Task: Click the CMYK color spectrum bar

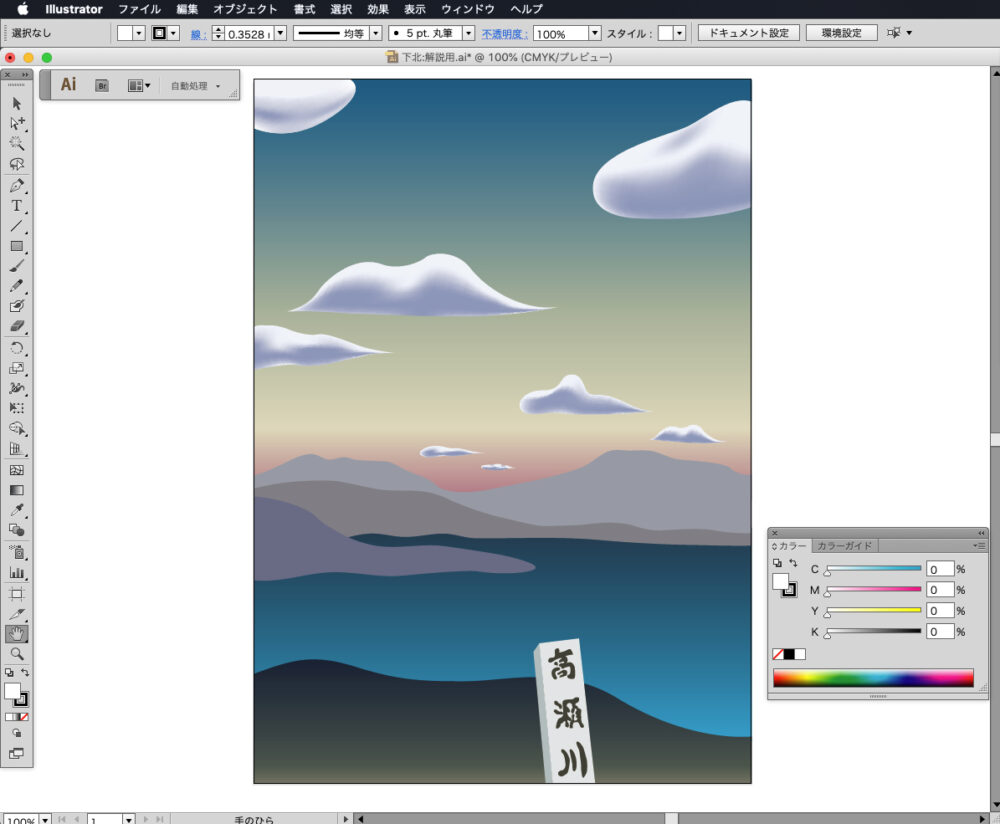Action: (x=872, y=678)
